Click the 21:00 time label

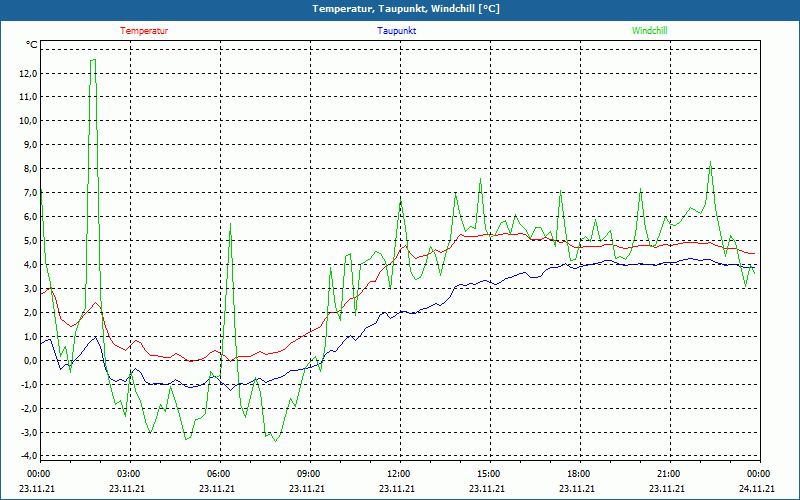click(x=669, y=474)
